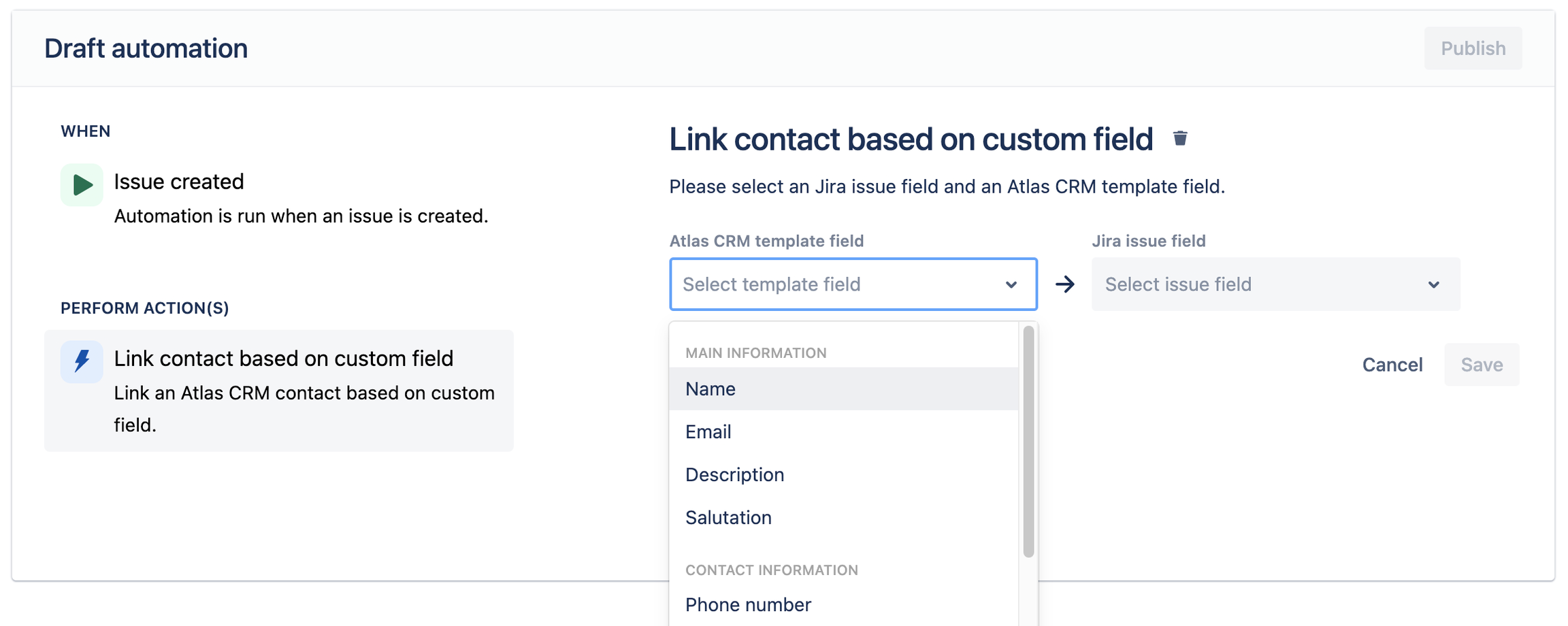Click the dropdown list scrollbar thumb
Screen dimensions: 1568x626
coord(1028,442)
